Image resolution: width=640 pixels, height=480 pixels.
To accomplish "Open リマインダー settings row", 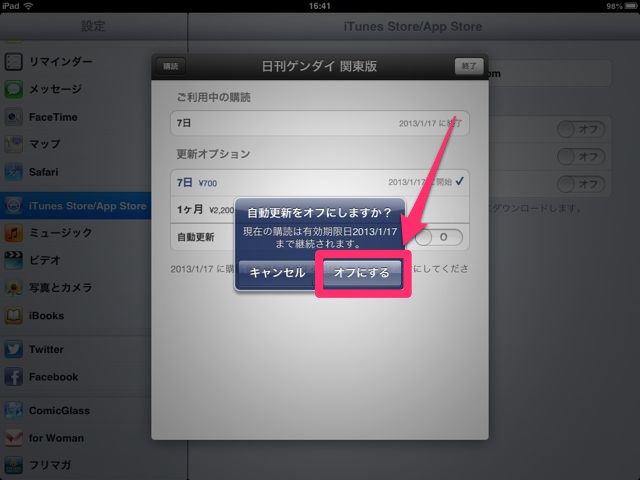I will click(76, 62).
